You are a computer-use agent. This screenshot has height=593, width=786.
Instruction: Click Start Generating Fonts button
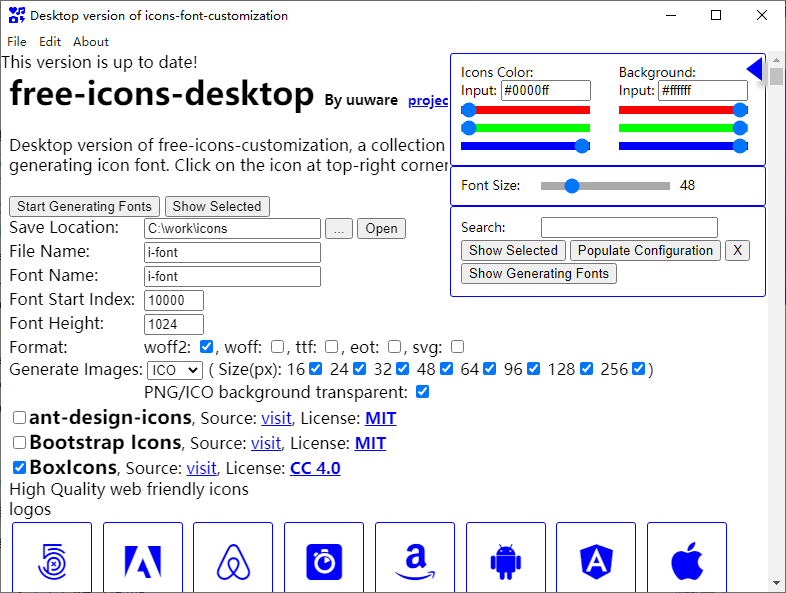click(x=84, y=206)
